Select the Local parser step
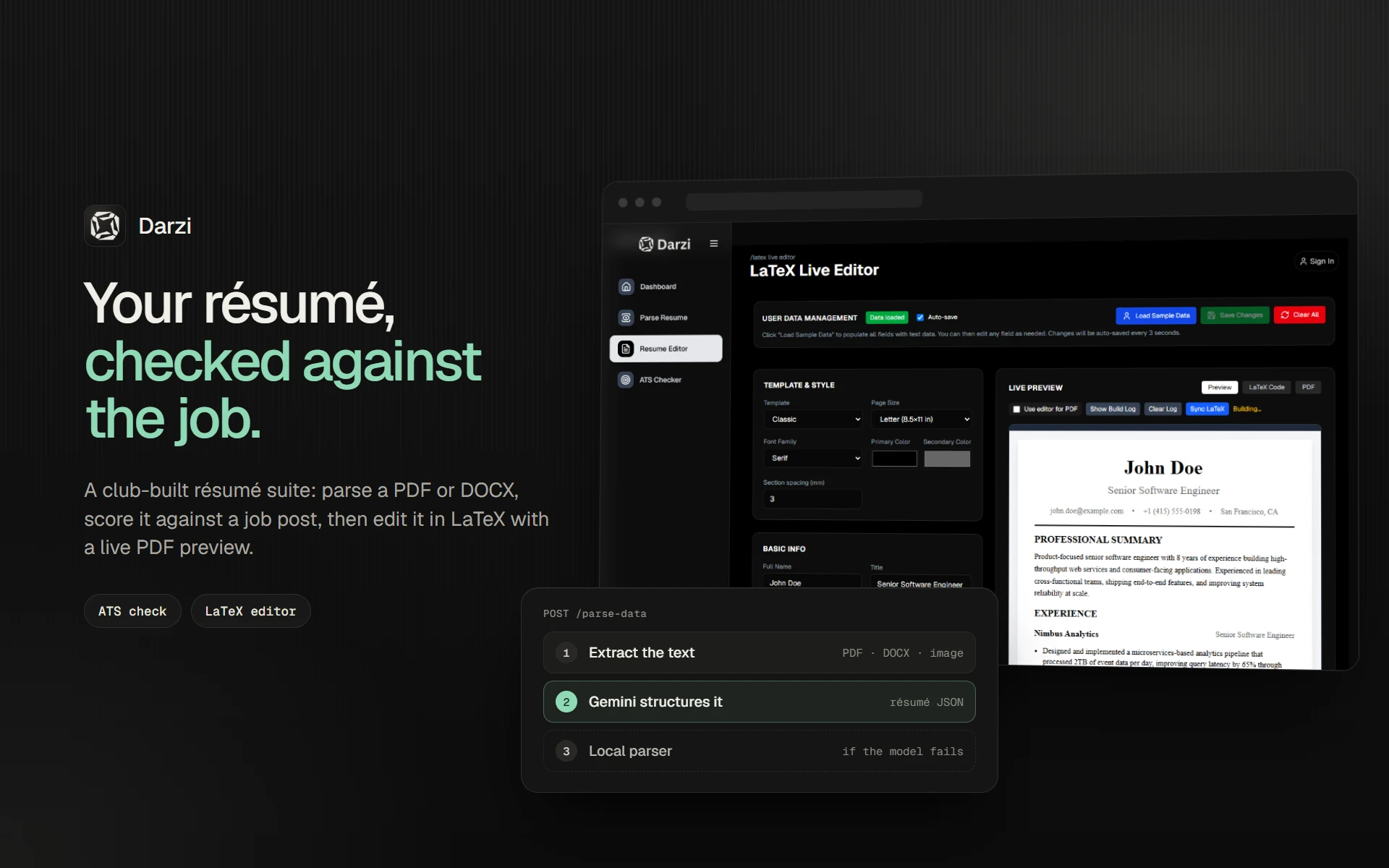1389x868 pixels. 759,751
